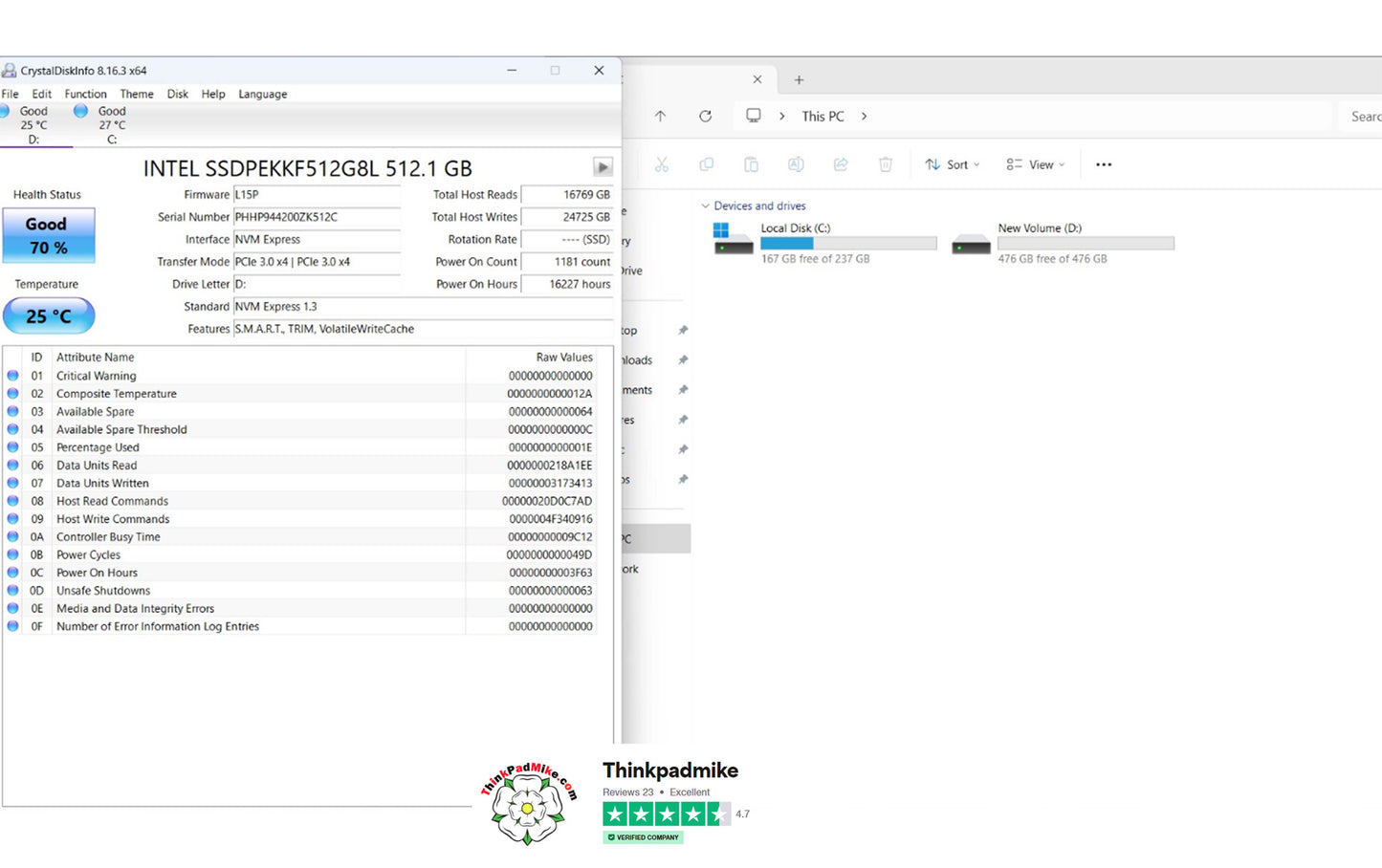The width and height of the screenshot is (1382, 868).
Task: Click status dot for Unsafe Shutdowns
Action: pyautogui.click(x=13, y=591)
